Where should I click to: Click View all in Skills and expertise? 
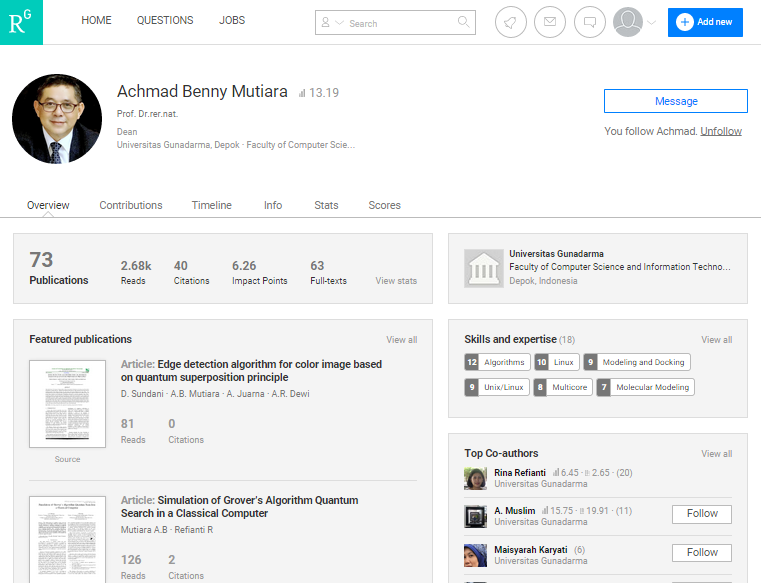point(717,340)
